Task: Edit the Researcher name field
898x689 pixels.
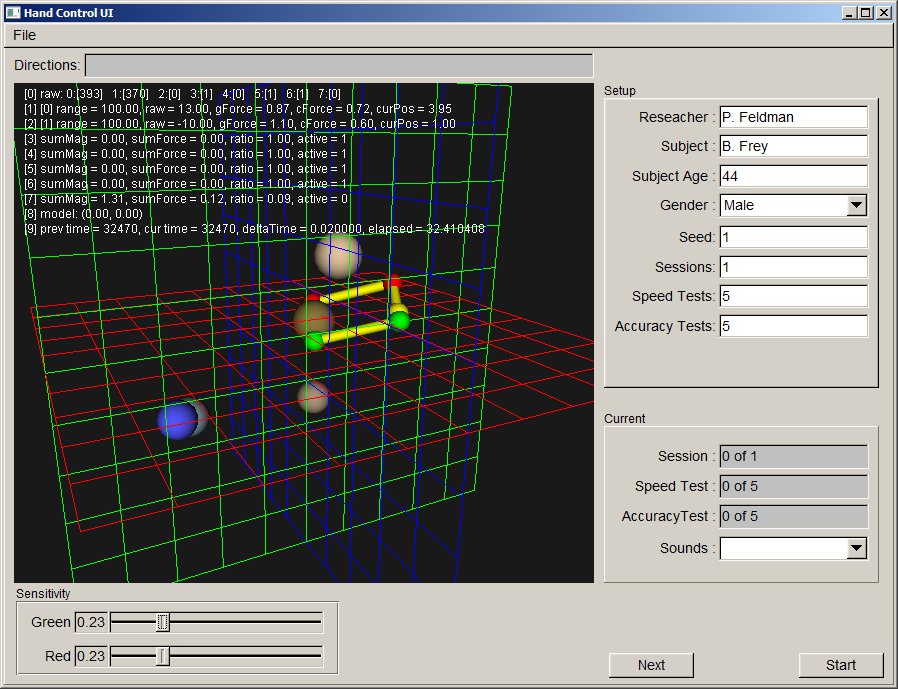Action: pos(793,117)
